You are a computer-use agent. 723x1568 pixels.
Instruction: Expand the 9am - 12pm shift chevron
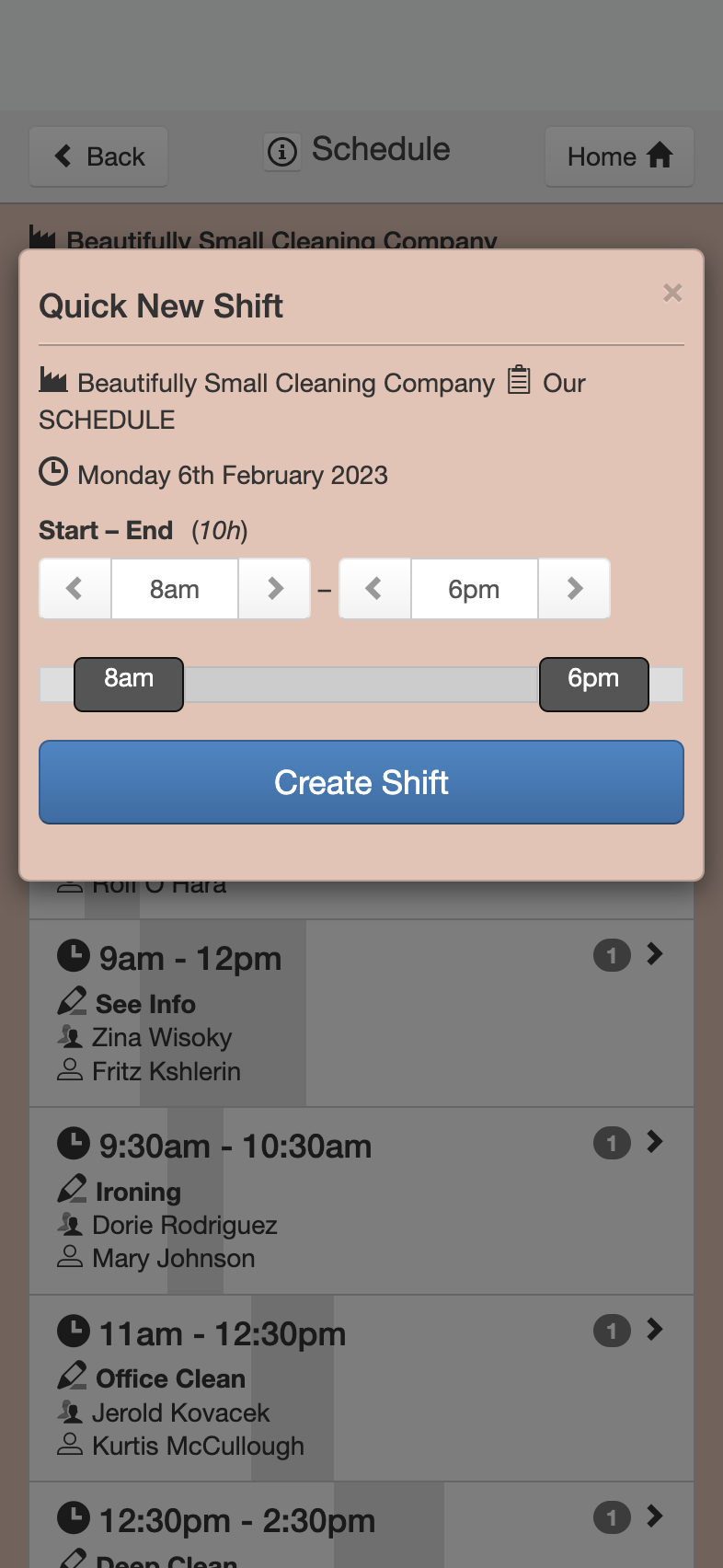tap(655, 954)
